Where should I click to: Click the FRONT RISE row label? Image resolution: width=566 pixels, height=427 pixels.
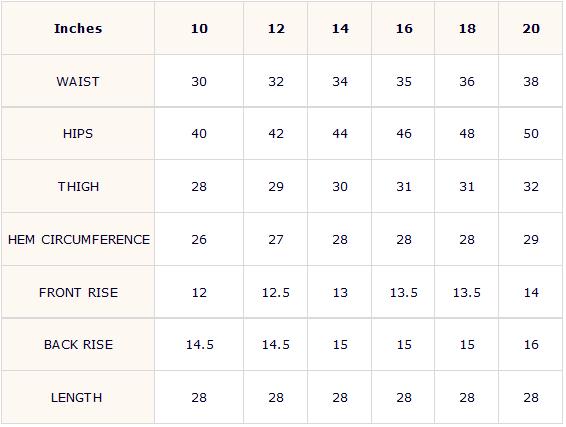tap(78, 292)
